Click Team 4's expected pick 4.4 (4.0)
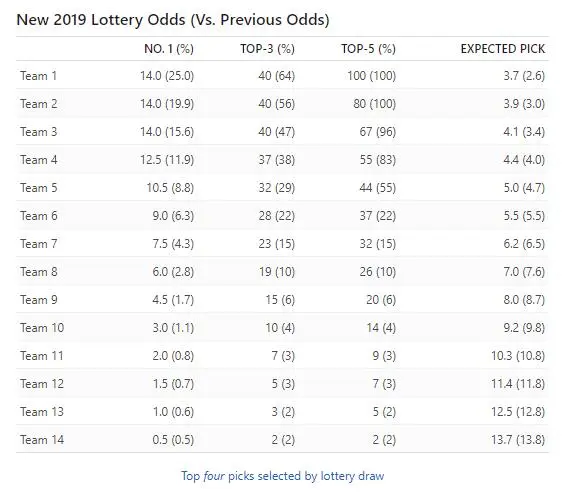 (524, 160)
